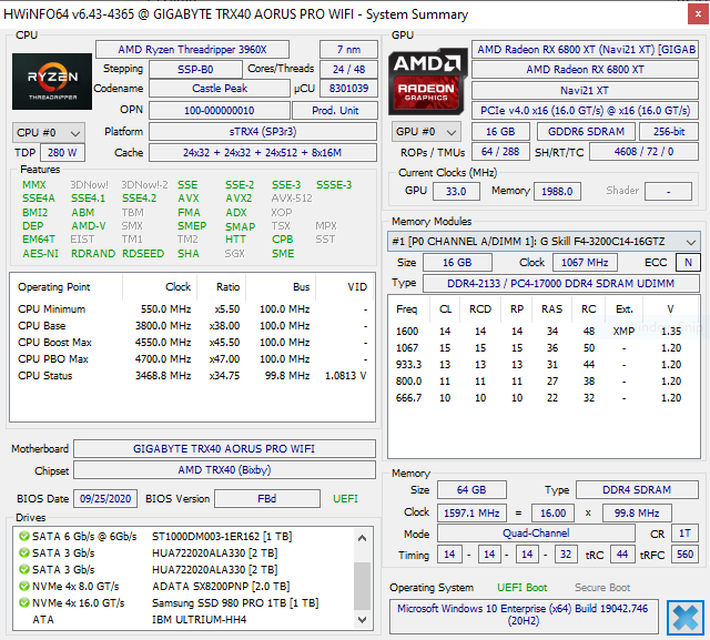Click the CPU Boost Max row

[x=192, y=342]
